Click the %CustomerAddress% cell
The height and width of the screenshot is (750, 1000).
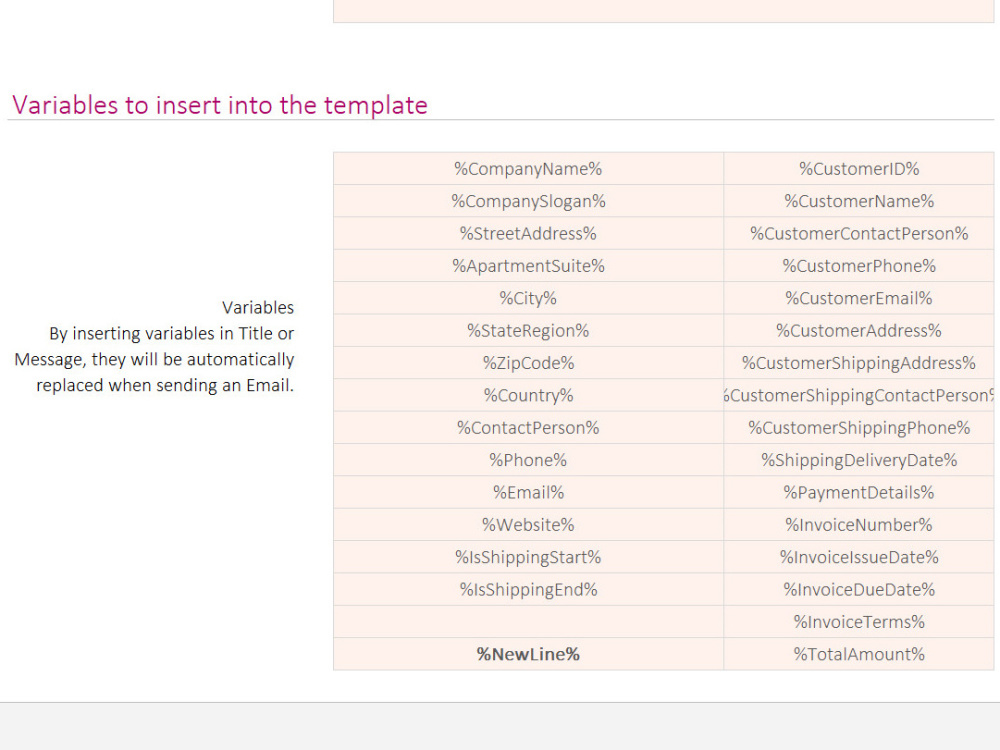pos(859,331)
